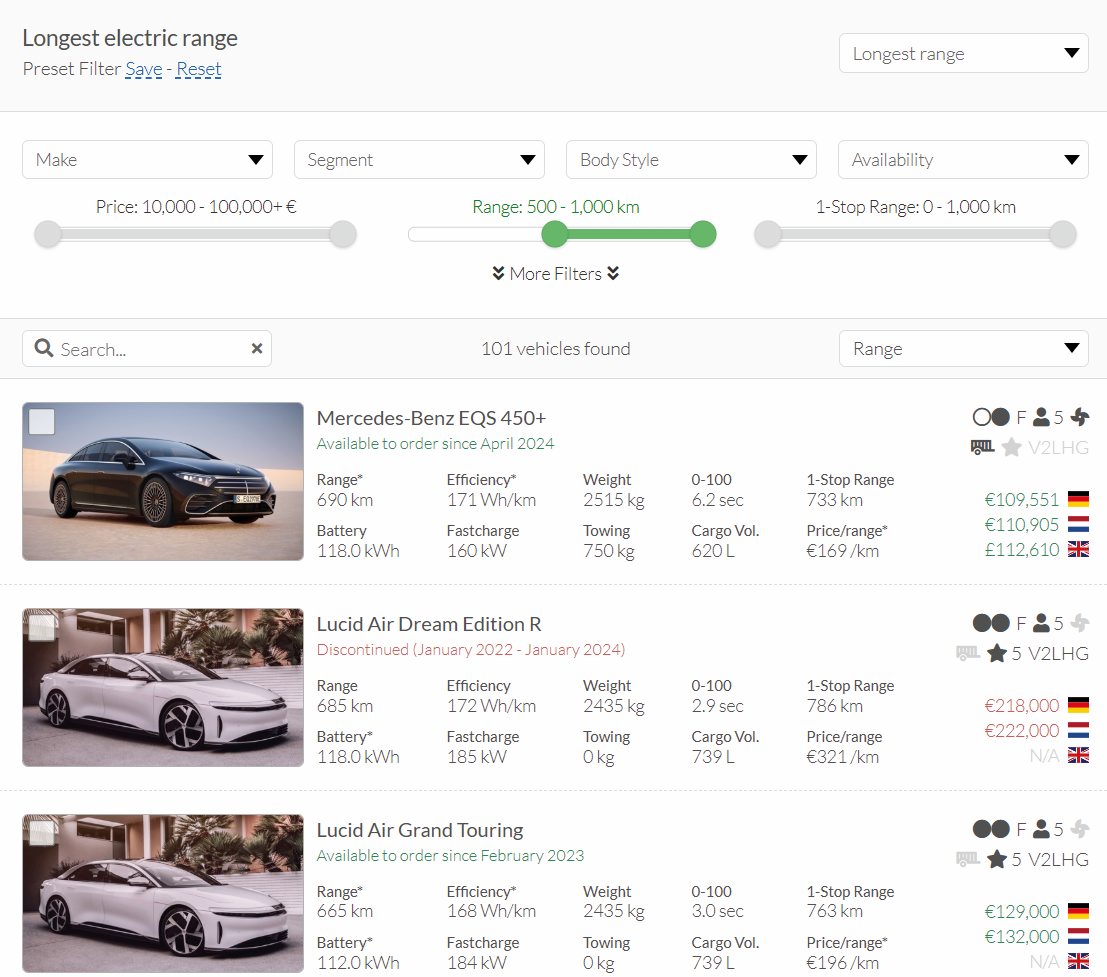The width and height of the screenshot is (1107, 977).
Task: Click the Save preset filter link
Action: pos(143,69)
